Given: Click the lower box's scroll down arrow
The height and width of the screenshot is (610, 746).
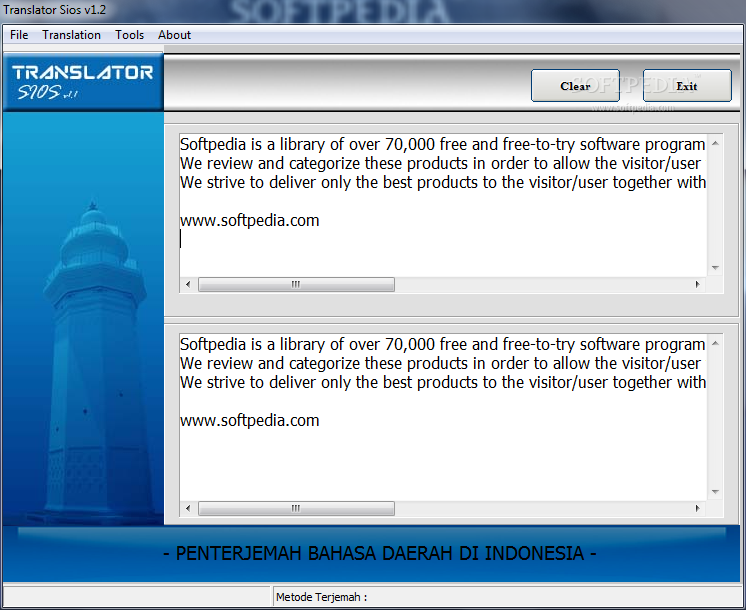Looking at the screenshot, I should [x=715, y=492].
